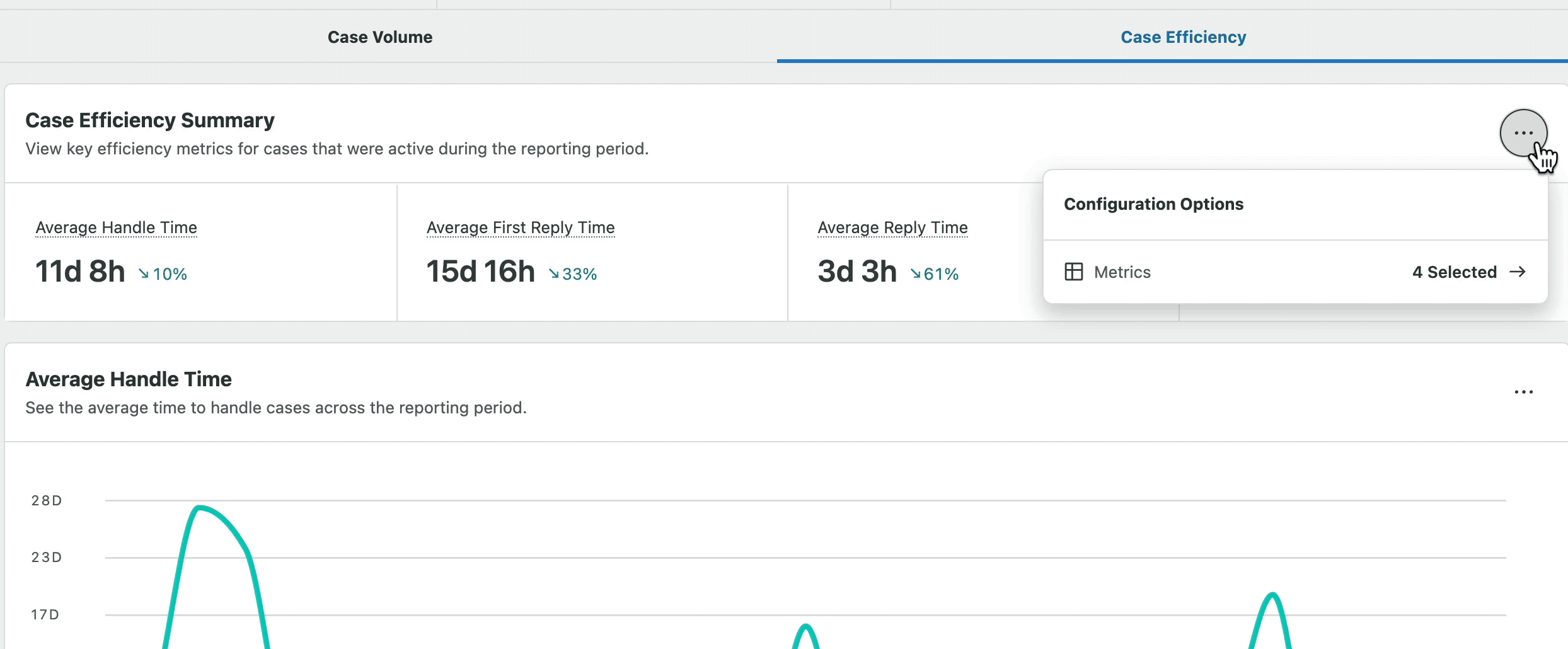Screen dimensions: 1568x649
Task: Click the 10% decrease trend indicator
Action: click(x=163, y=274)
